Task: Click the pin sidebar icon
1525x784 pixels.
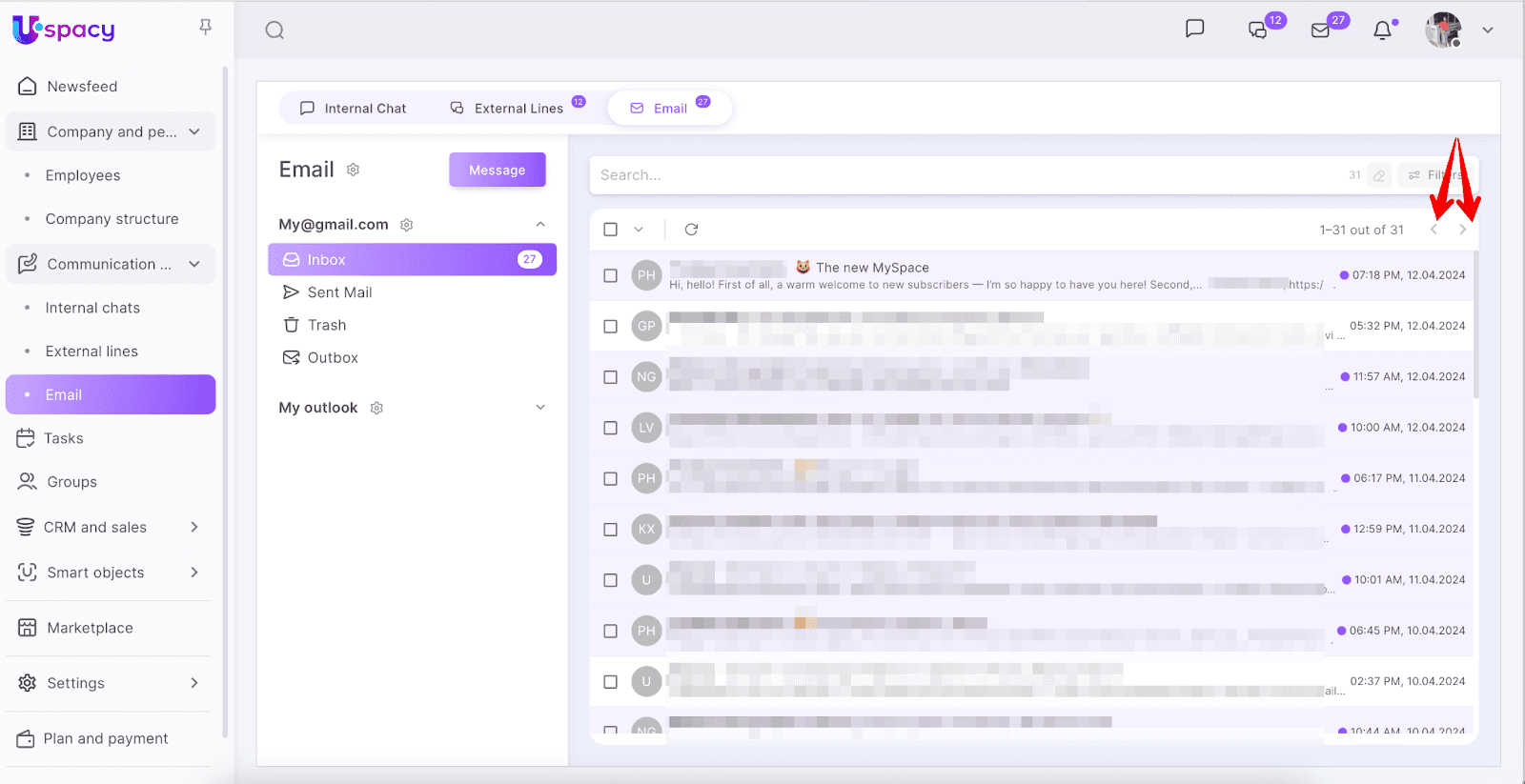Action: (x=205, y=28)
